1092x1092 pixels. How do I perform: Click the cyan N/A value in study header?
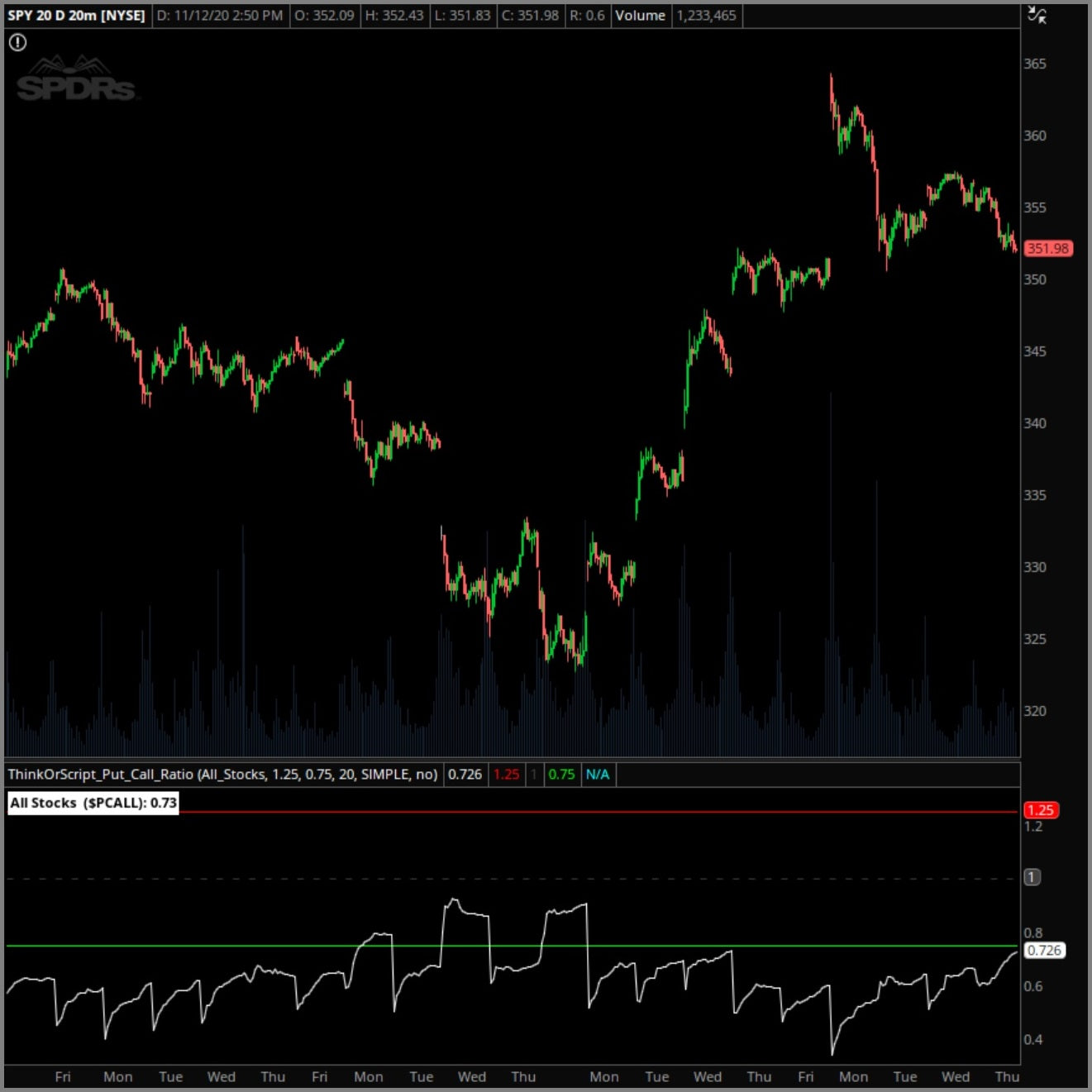pos(598,775)
